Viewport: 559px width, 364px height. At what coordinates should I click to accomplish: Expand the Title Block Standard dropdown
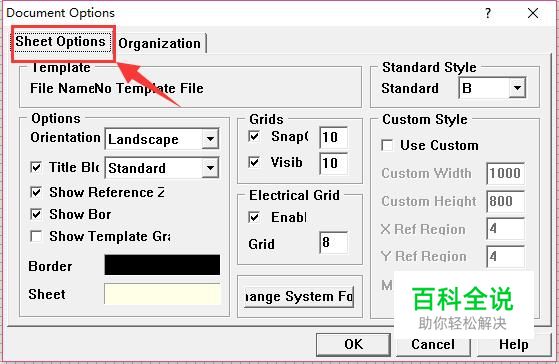[x=162, y=168]
